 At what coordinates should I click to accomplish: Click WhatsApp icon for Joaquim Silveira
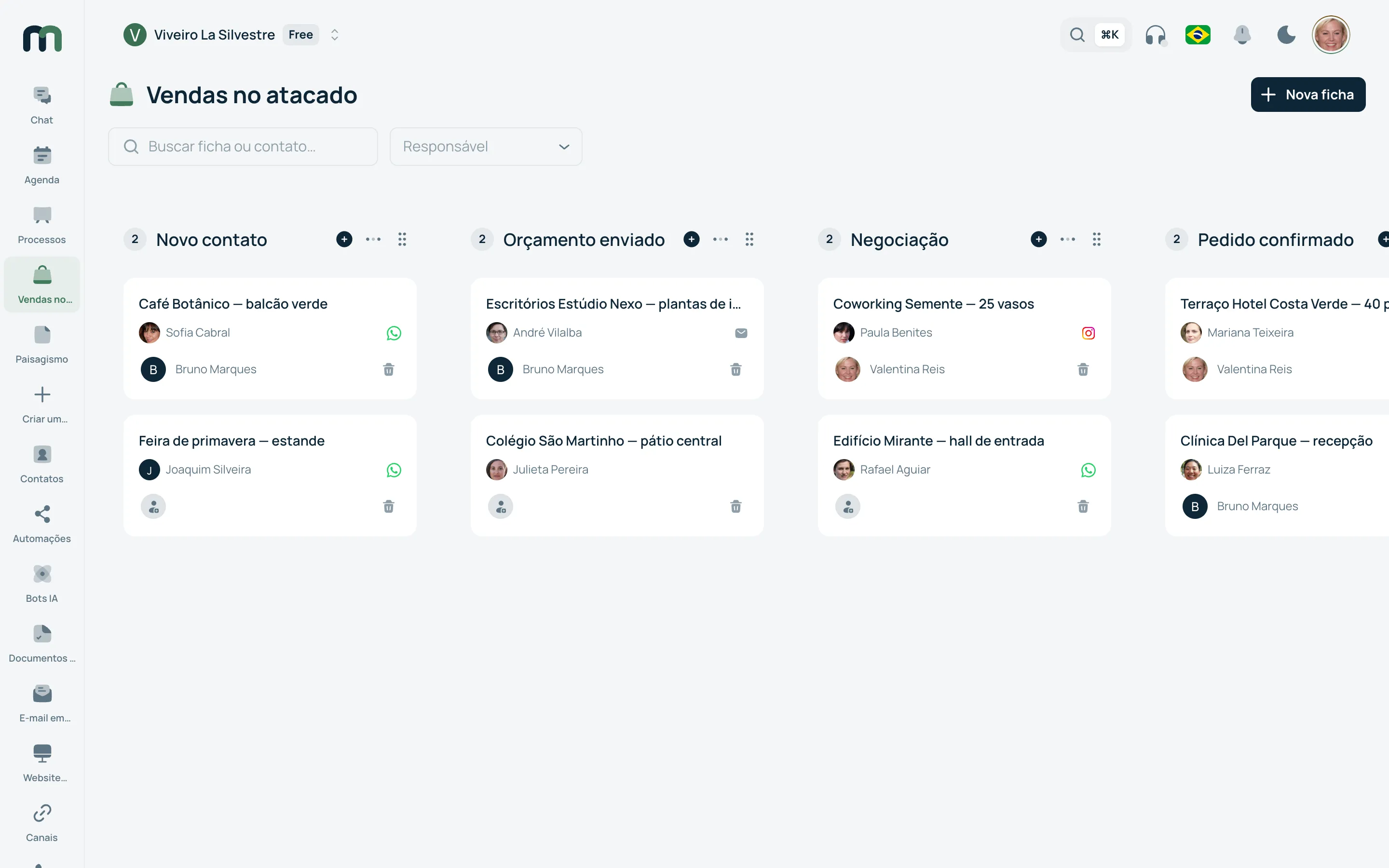pos(394,470)
